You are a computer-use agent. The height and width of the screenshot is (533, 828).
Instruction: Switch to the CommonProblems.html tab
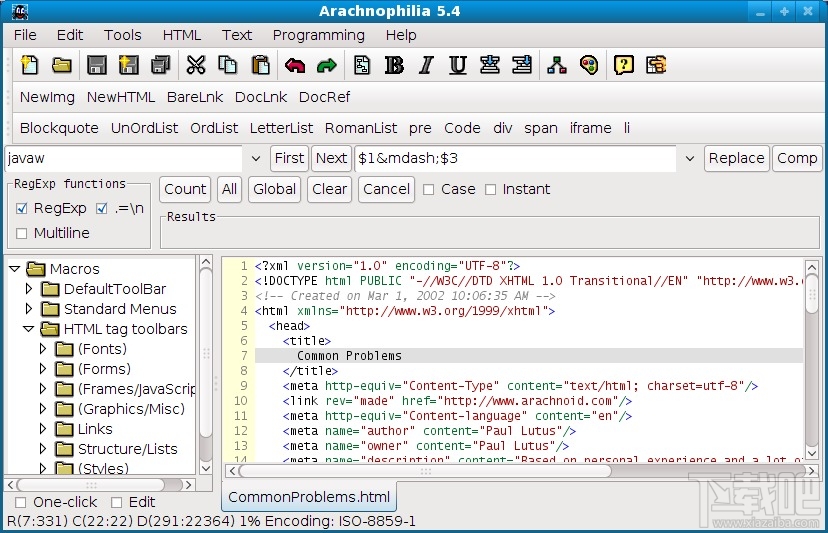click(x=308, y=497)
